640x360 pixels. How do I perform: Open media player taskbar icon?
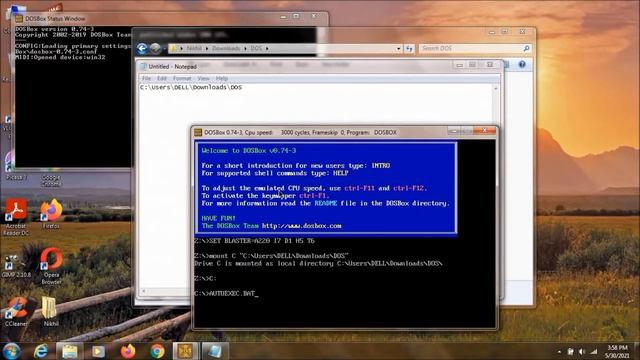(98, 351)
